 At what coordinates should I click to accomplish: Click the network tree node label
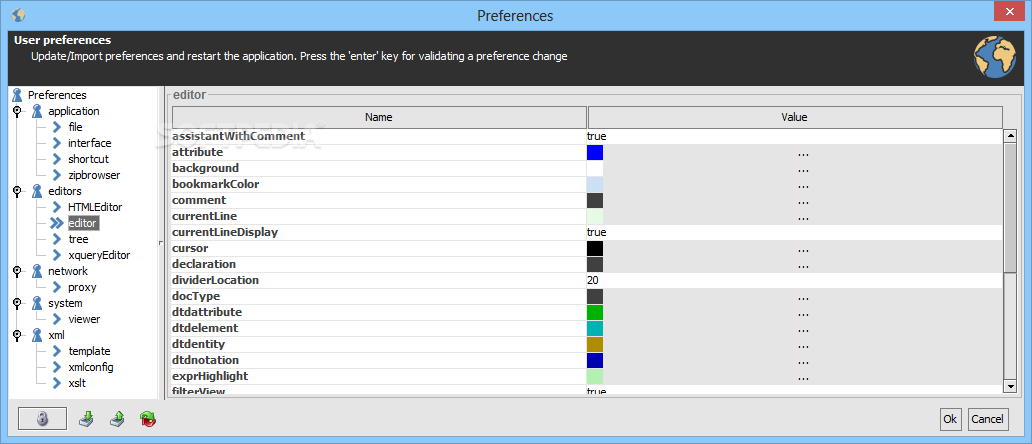click(x=68, y=271)
